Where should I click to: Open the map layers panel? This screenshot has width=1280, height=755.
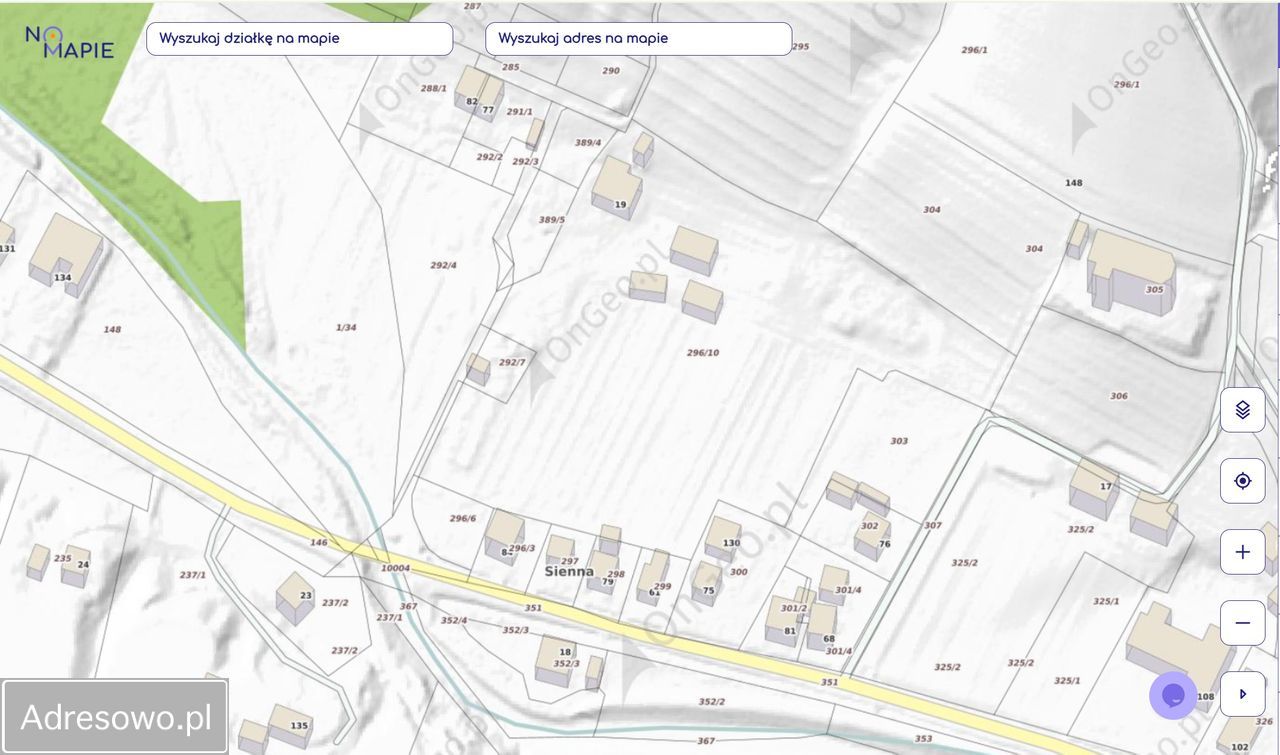click(1242, 410)
